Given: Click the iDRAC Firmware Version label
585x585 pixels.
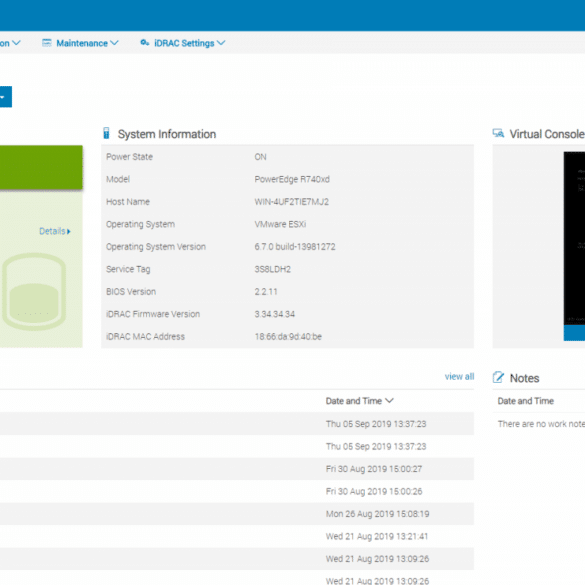Looking at the screenshot, I should point(153,314).
